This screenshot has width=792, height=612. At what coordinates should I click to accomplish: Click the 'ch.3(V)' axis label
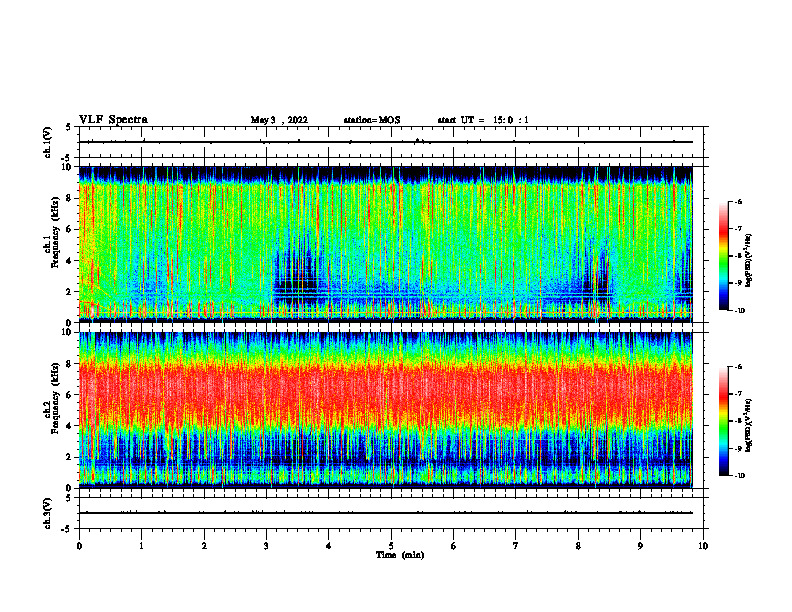click(x=48, y=513)
